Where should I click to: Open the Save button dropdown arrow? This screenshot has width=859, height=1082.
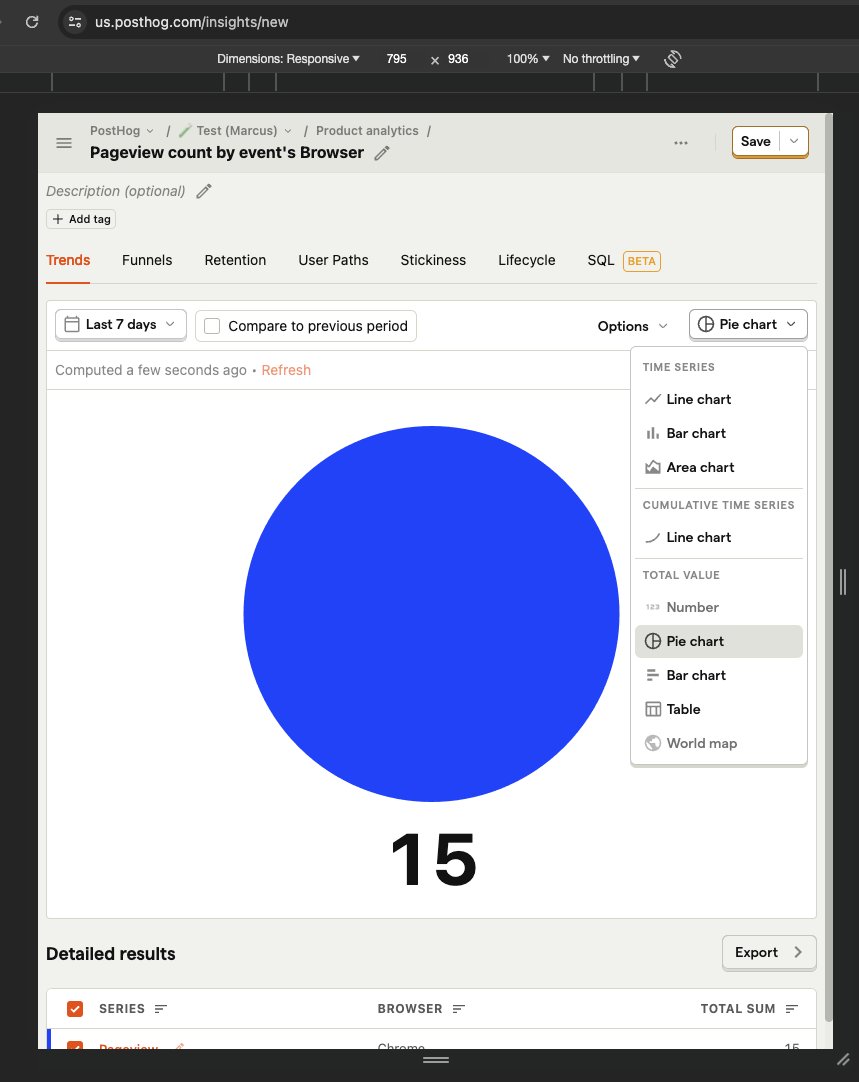[794, 141]
